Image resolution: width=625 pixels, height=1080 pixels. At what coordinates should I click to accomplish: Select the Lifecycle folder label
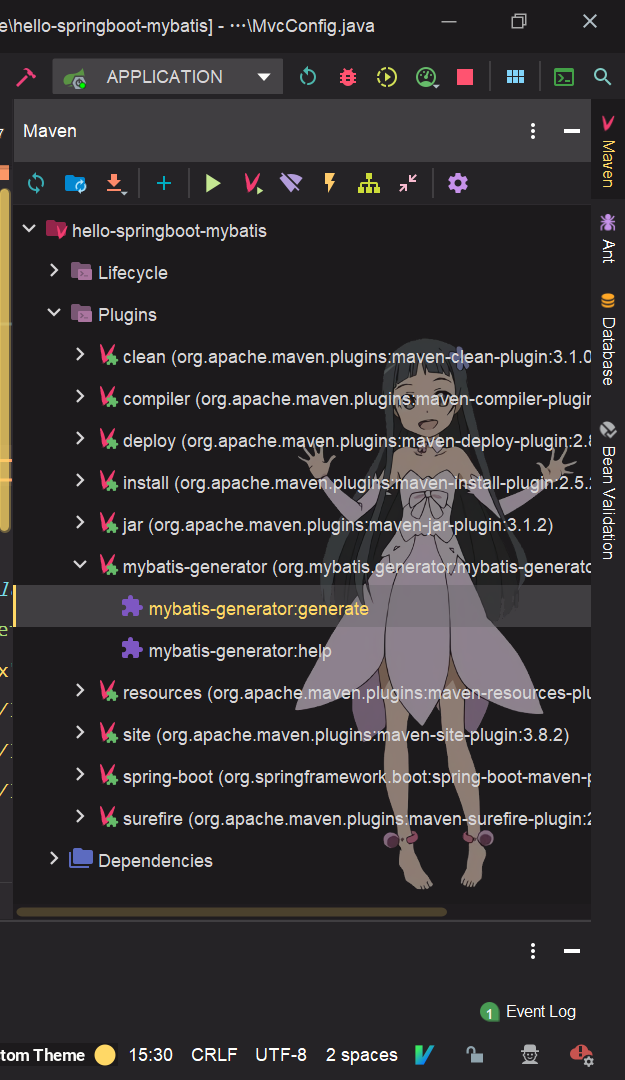133,273
